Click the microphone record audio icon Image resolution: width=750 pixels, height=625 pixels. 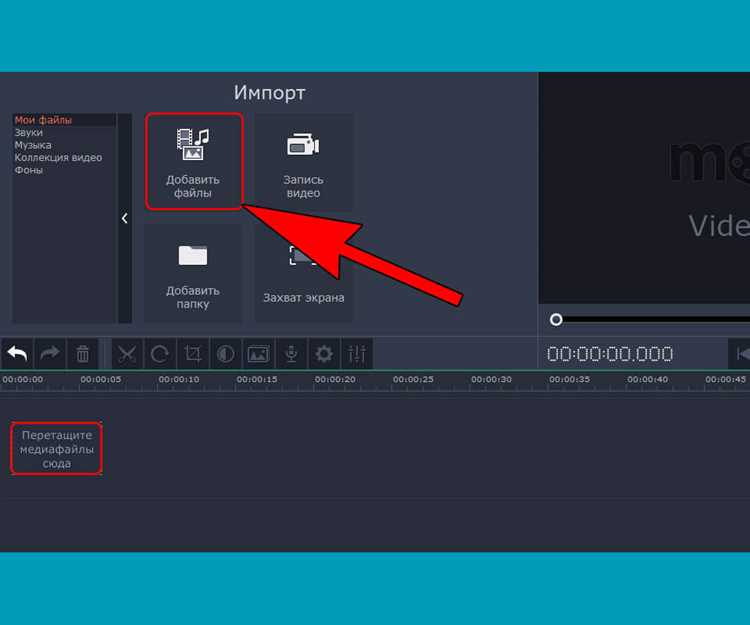(291, 354)
